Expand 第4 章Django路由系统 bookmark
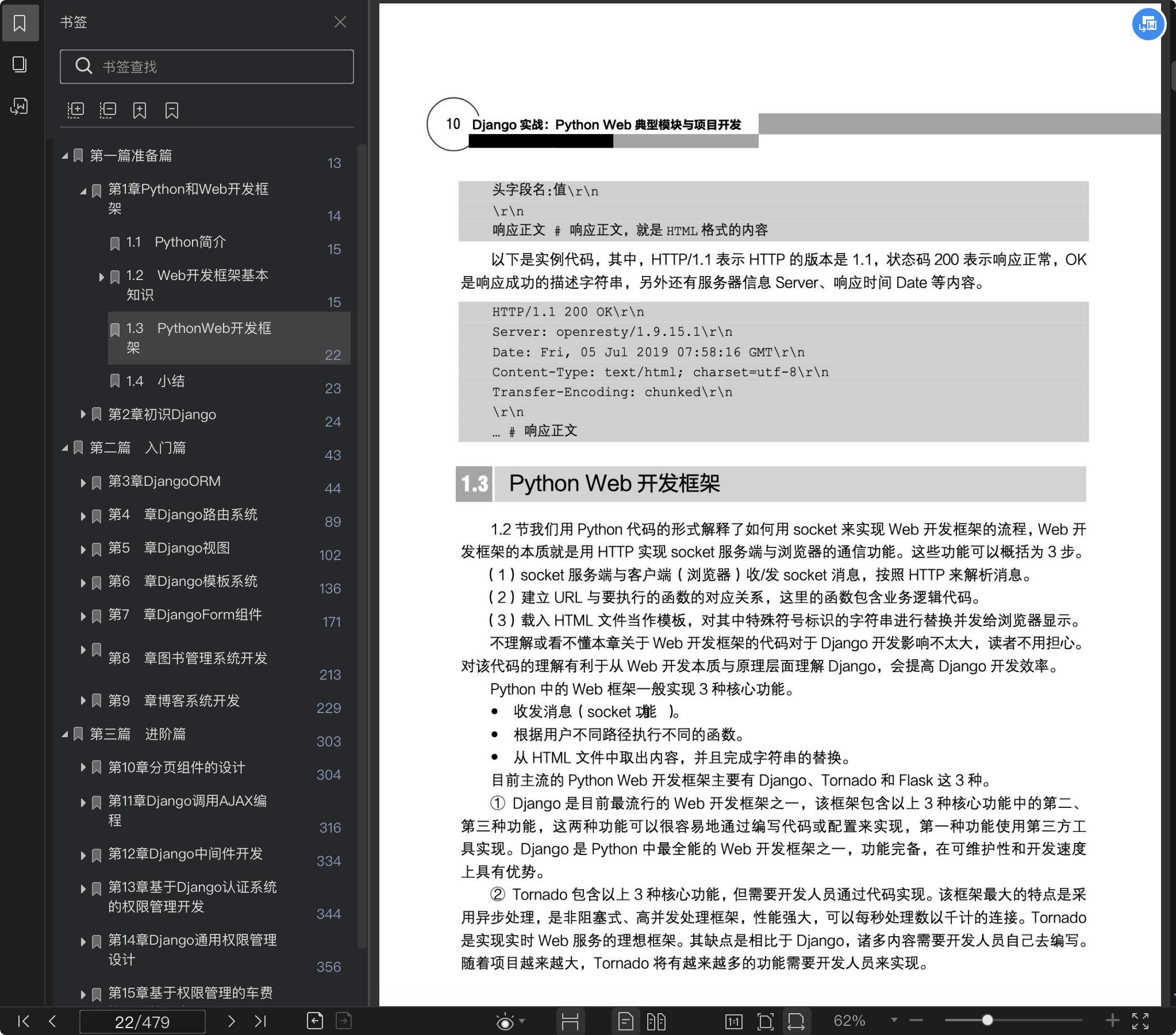1176x1035 pixels. [x=83, y=516]
